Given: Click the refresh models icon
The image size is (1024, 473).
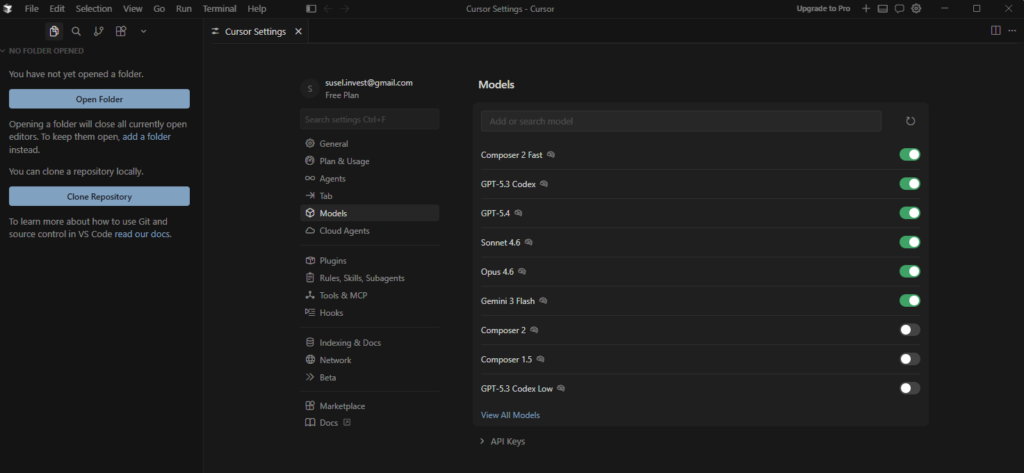Looking at the screenshot, I should 910,121.
